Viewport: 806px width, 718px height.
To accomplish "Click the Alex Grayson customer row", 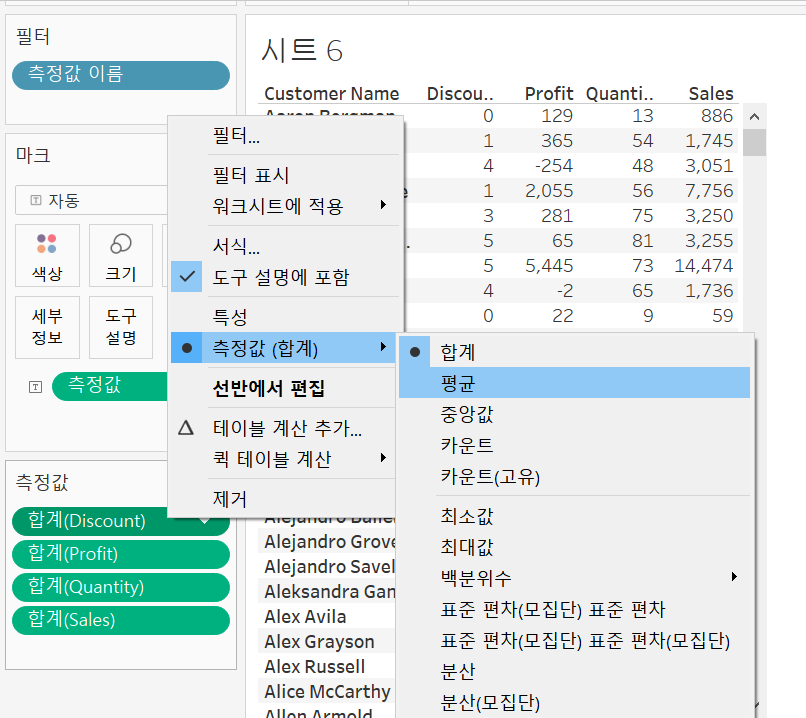I will point(319,641).
